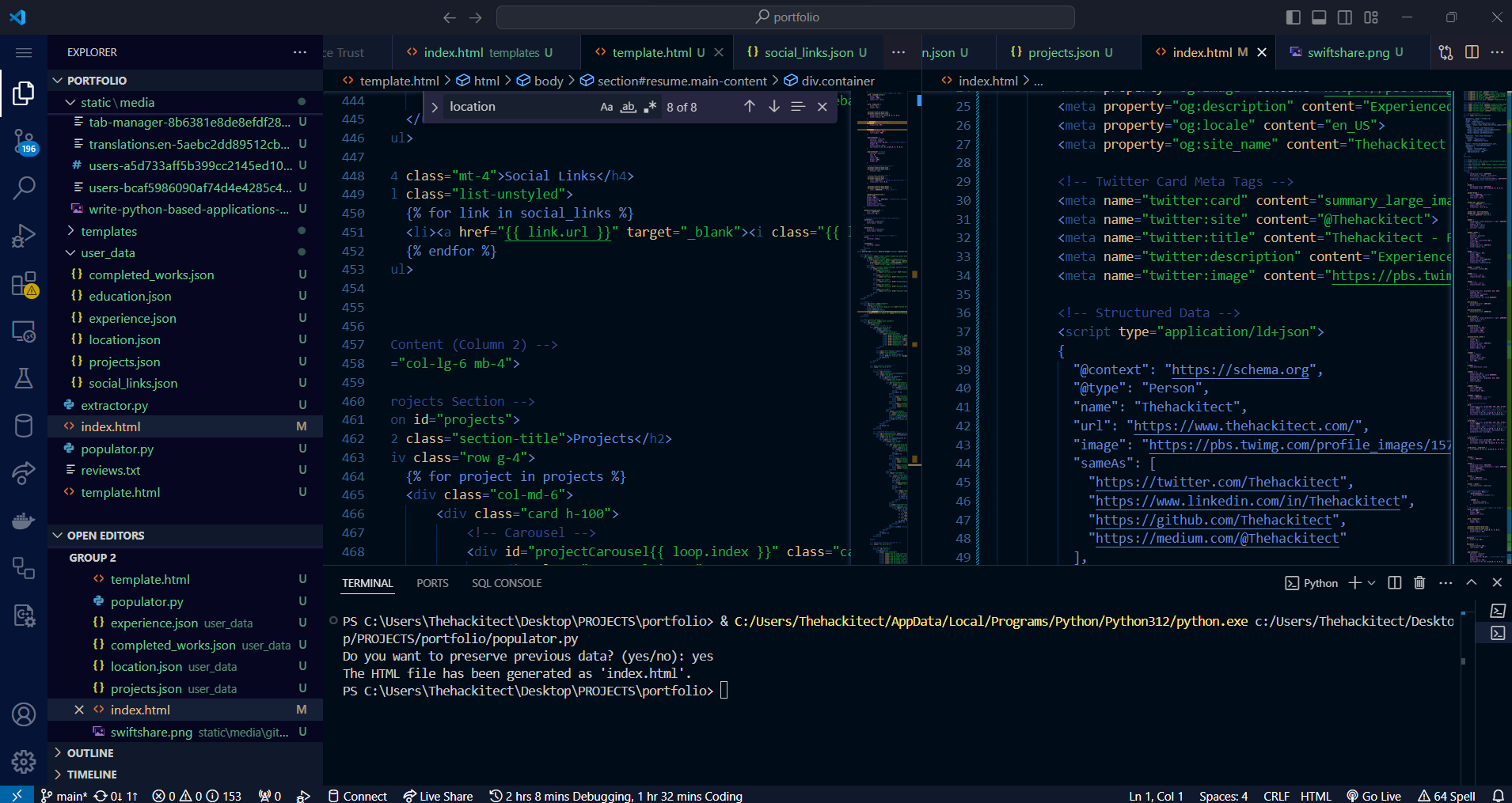Open the SQL CONSOLE panel tab
1512x803 pixels.
coord(507,583)
